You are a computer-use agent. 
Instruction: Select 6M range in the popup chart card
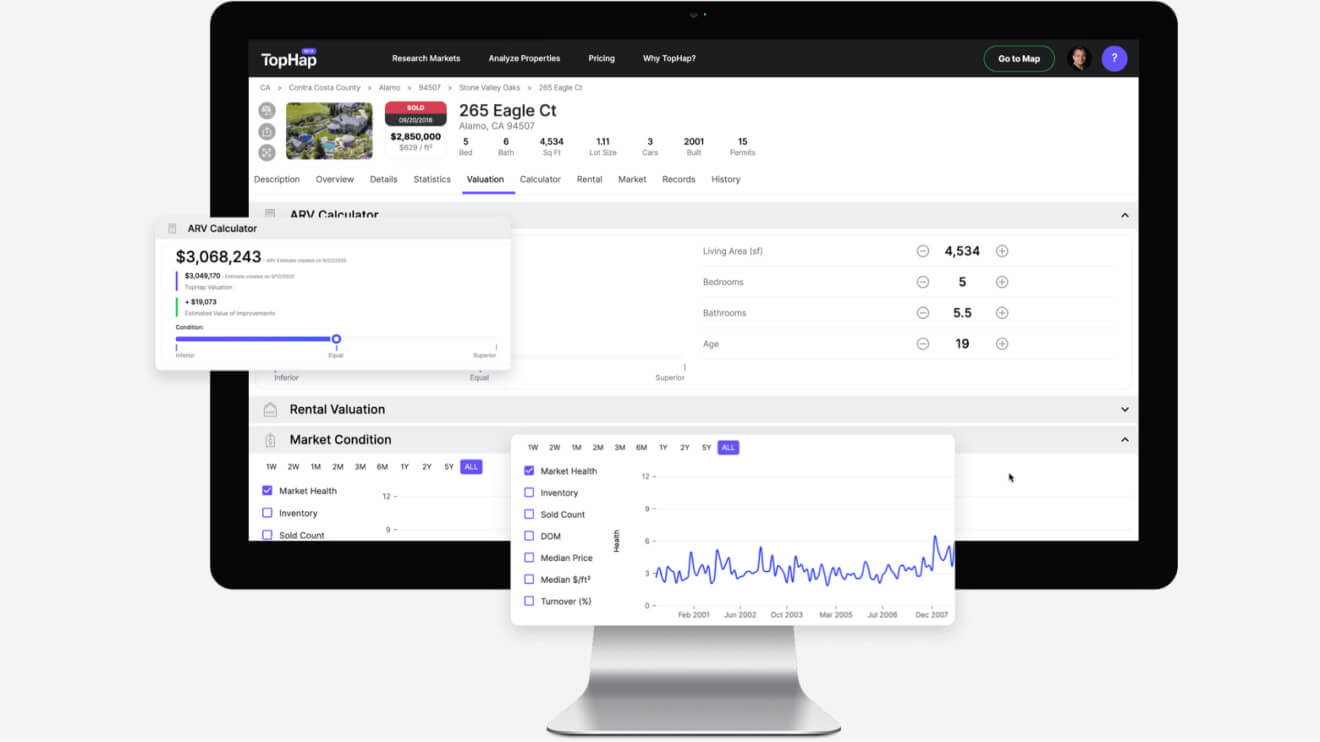tap(641, 448)
